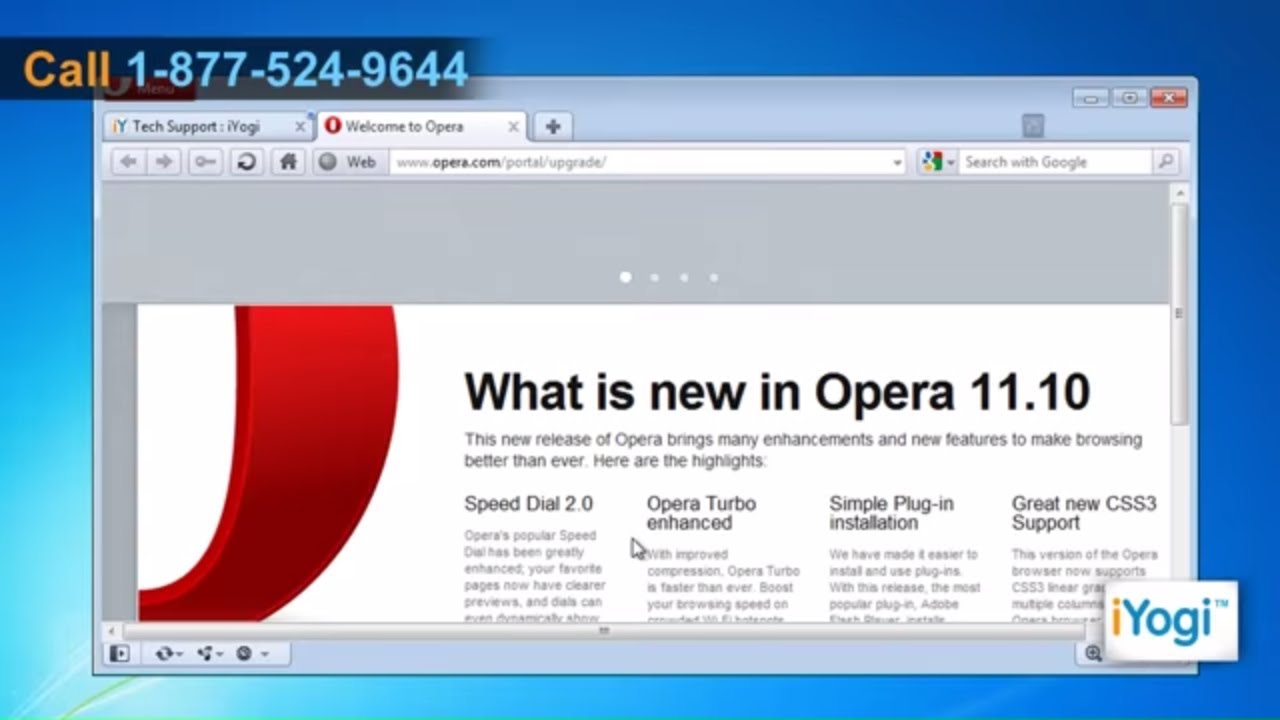
Task: Click the Search with Google field
Action: [1056, 162]
